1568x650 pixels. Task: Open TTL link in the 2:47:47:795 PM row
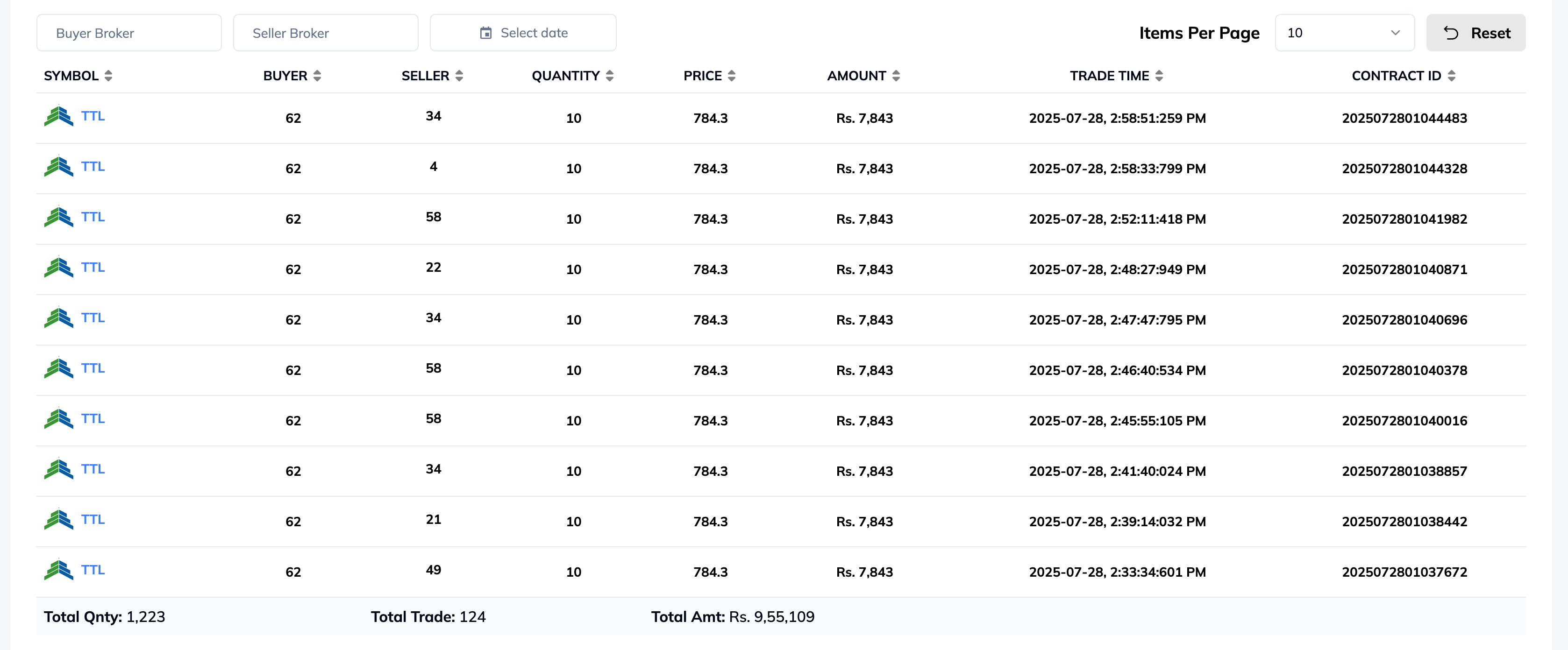pos(93,318)
